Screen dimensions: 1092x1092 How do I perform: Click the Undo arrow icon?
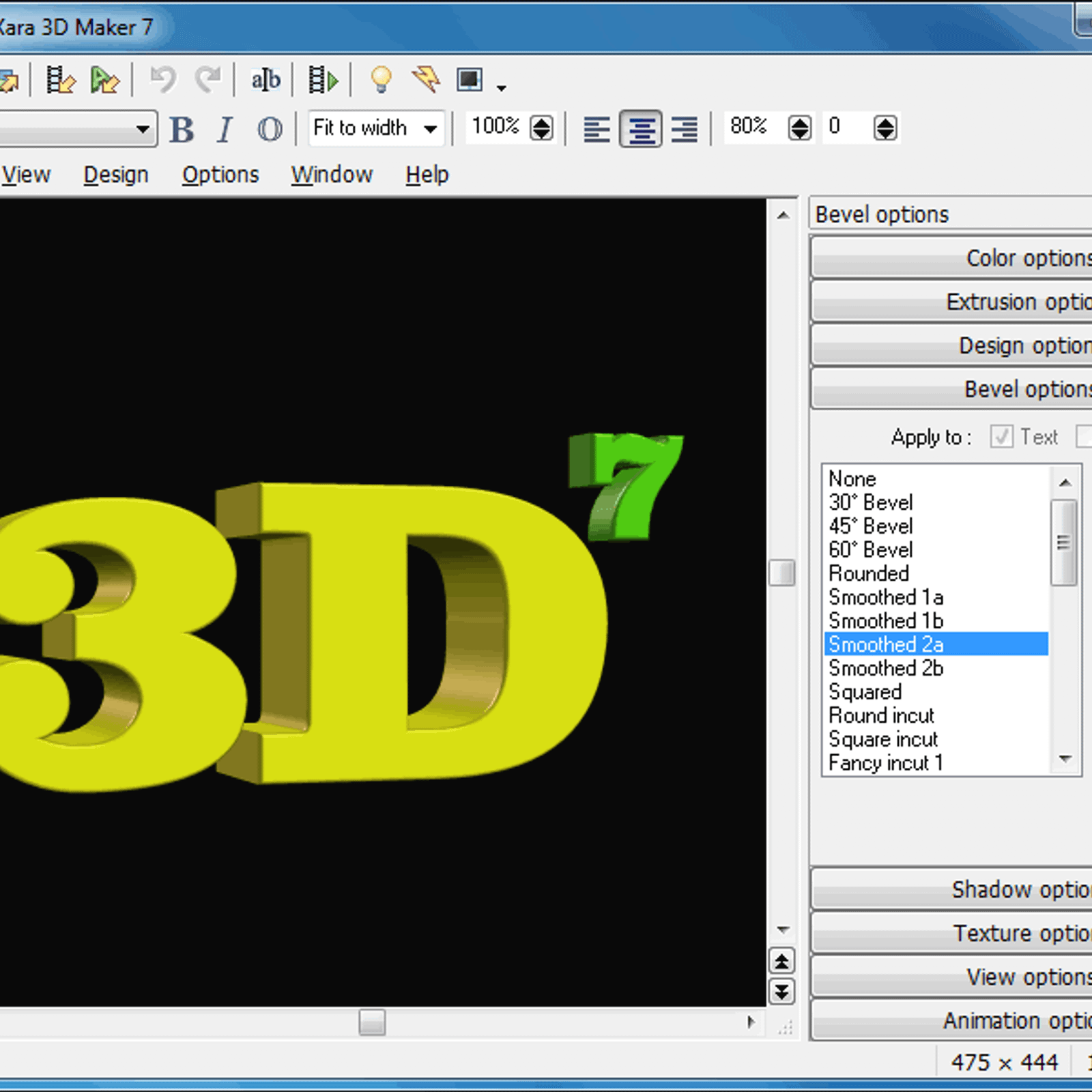[163, 80]
